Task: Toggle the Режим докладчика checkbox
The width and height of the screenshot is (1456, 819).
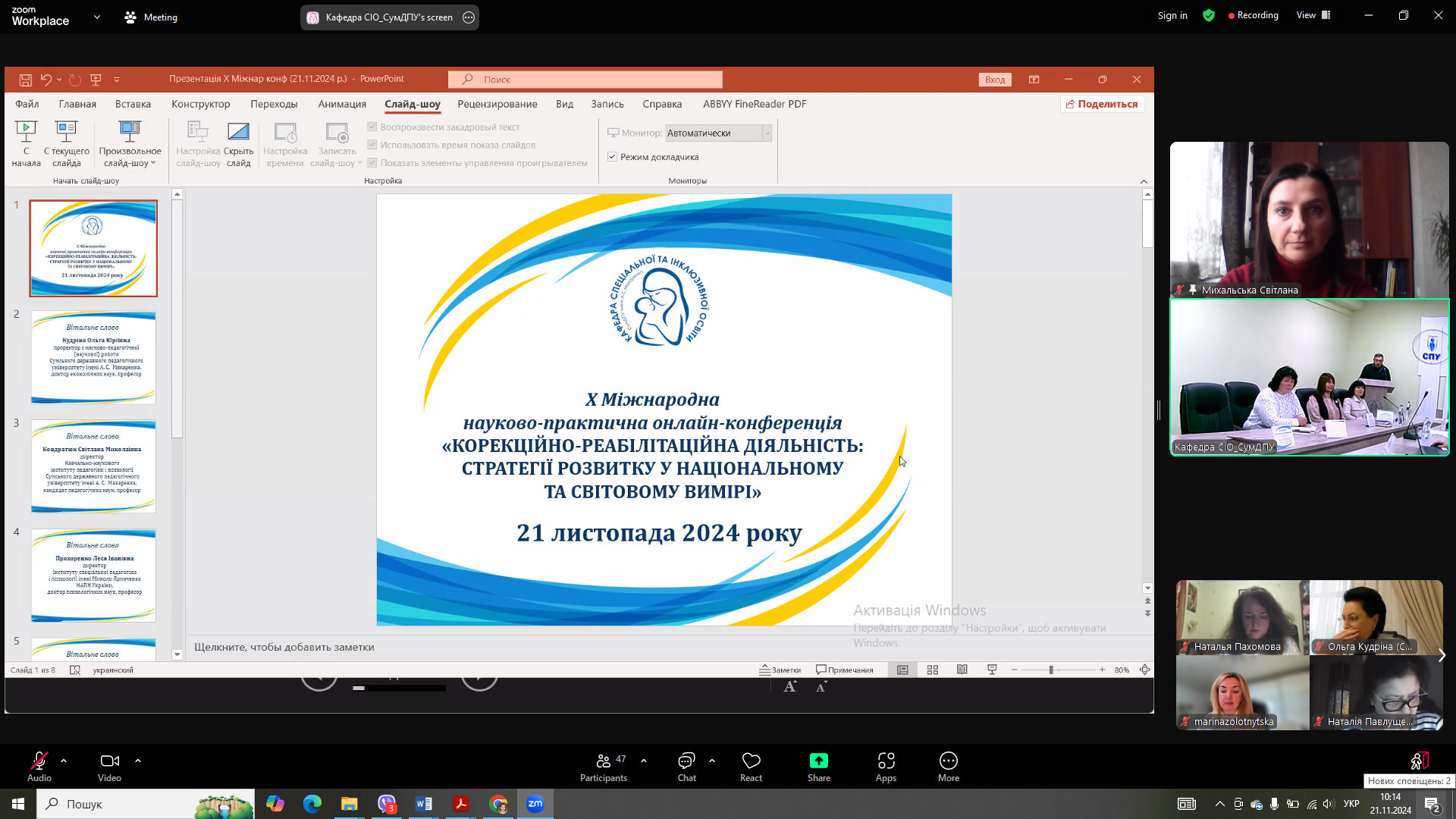Action: tap(613, 157)
